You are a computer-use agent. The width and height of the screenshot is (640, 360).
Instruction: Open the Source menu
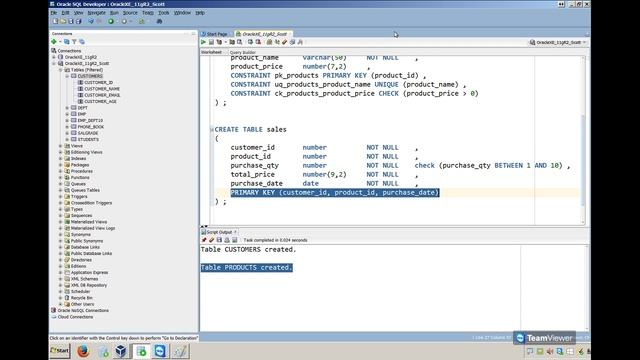(x=130, y=13)
